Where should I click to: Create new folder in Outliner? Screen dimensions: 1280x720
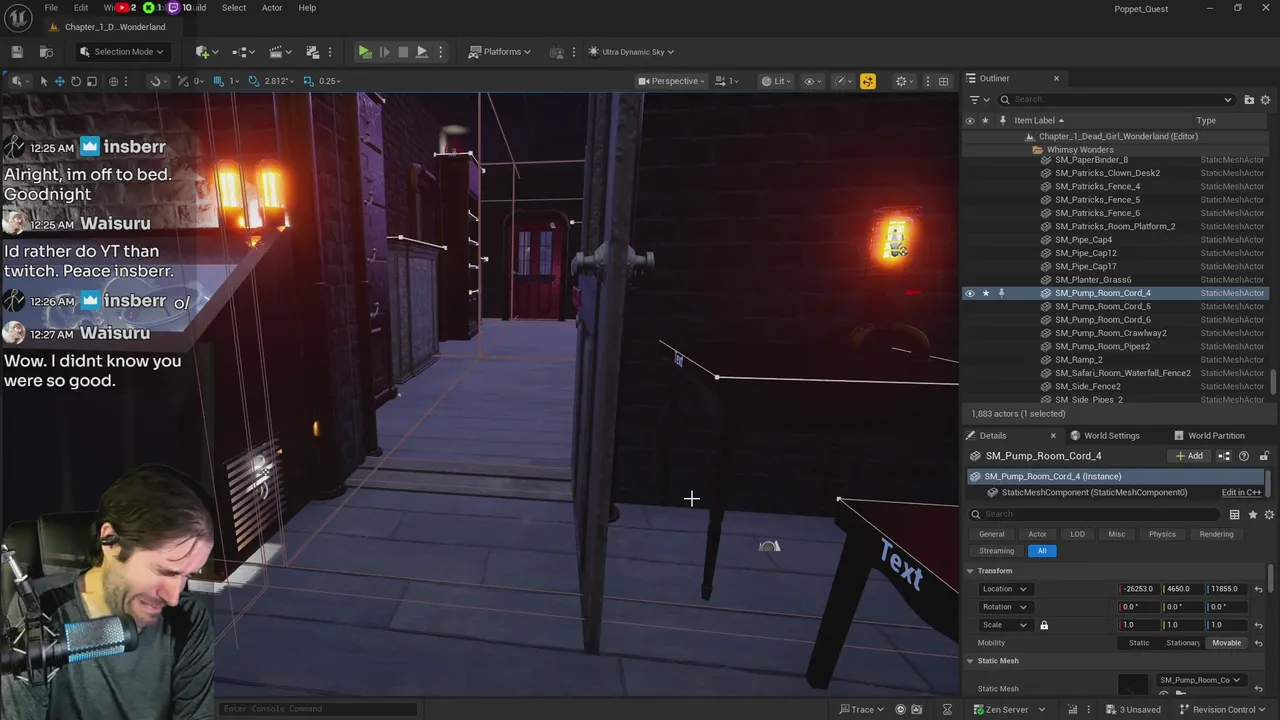pyautogui.click(x=1249, y=100)
